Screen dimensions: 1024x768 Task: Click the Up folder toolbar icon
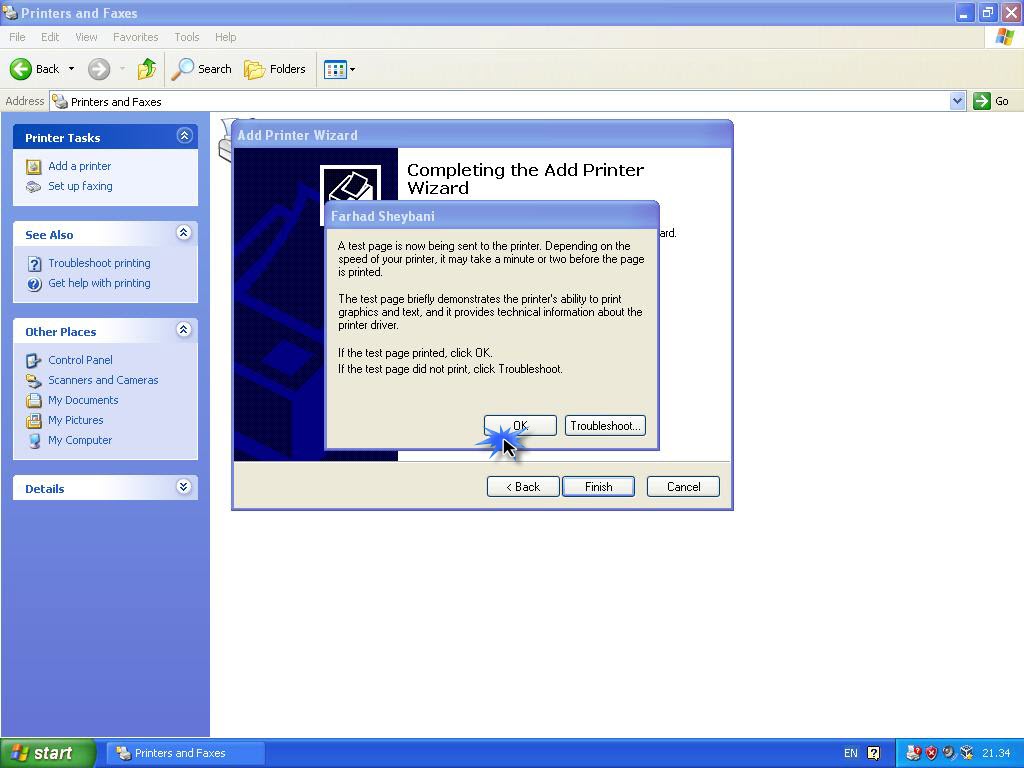pos(147,69)
